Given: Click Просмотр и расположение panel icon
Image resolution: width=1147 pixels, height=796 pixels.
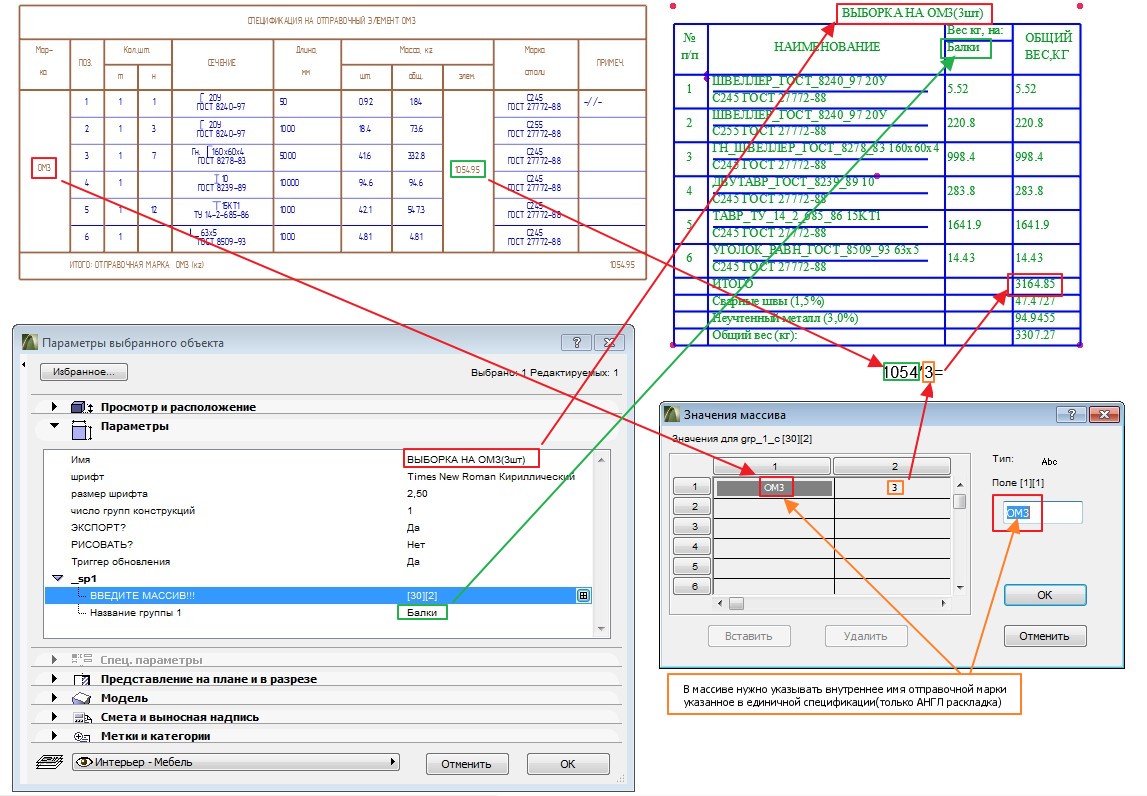Looking at the screenshot, I should point(81,407).
